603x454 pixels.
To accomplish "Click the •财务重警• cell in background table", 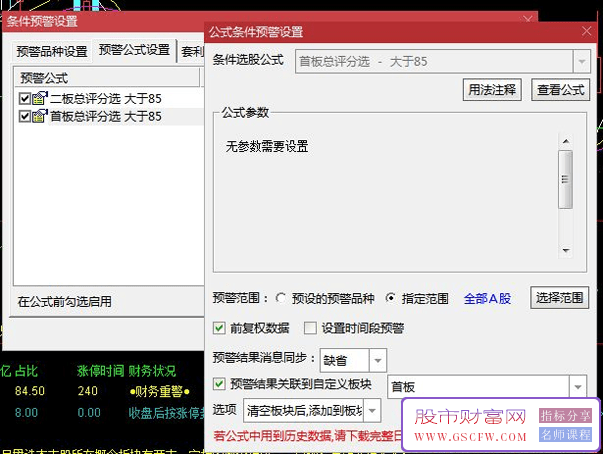I will pyautogui.click(x=160, y=392).
